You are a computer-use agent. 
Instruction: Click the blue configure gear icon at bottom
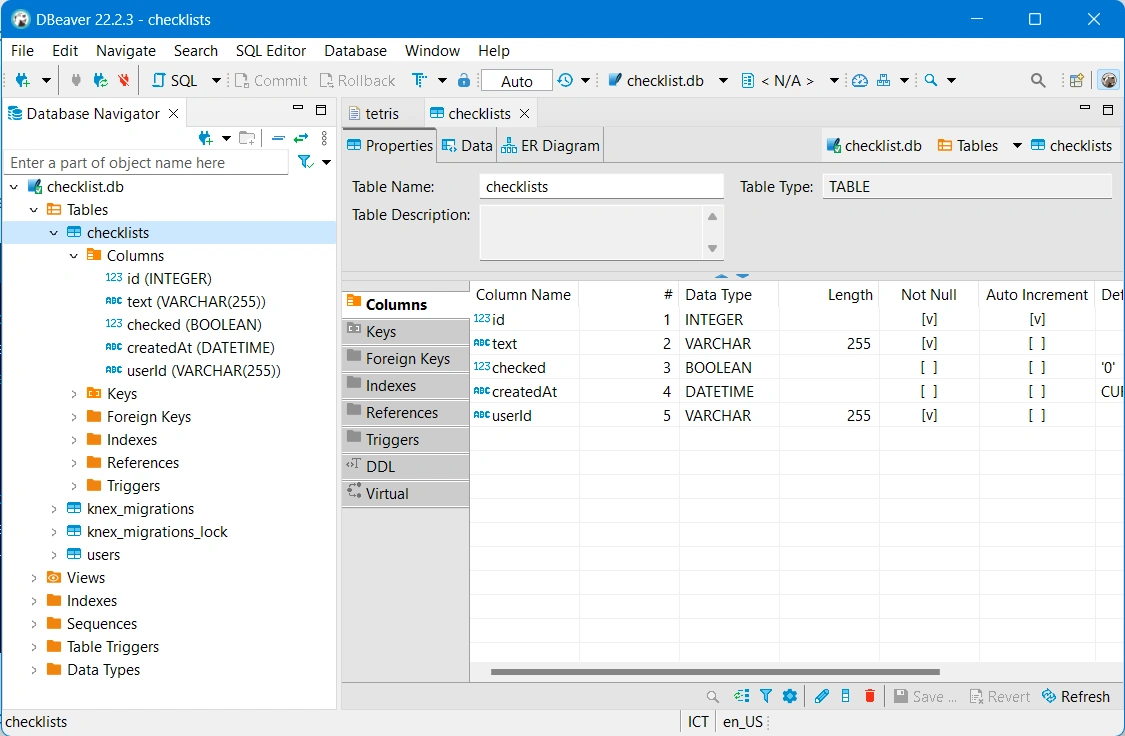click(x=790, y=696)
